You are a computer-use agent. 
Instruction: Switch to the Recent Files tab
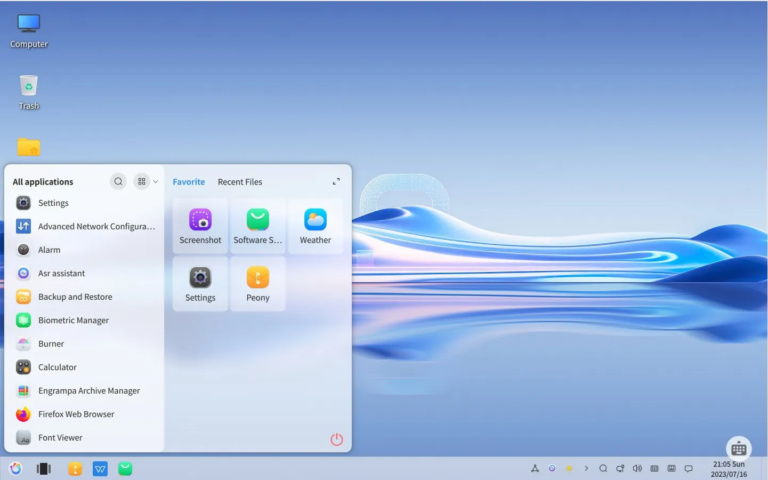click(240, 182)
